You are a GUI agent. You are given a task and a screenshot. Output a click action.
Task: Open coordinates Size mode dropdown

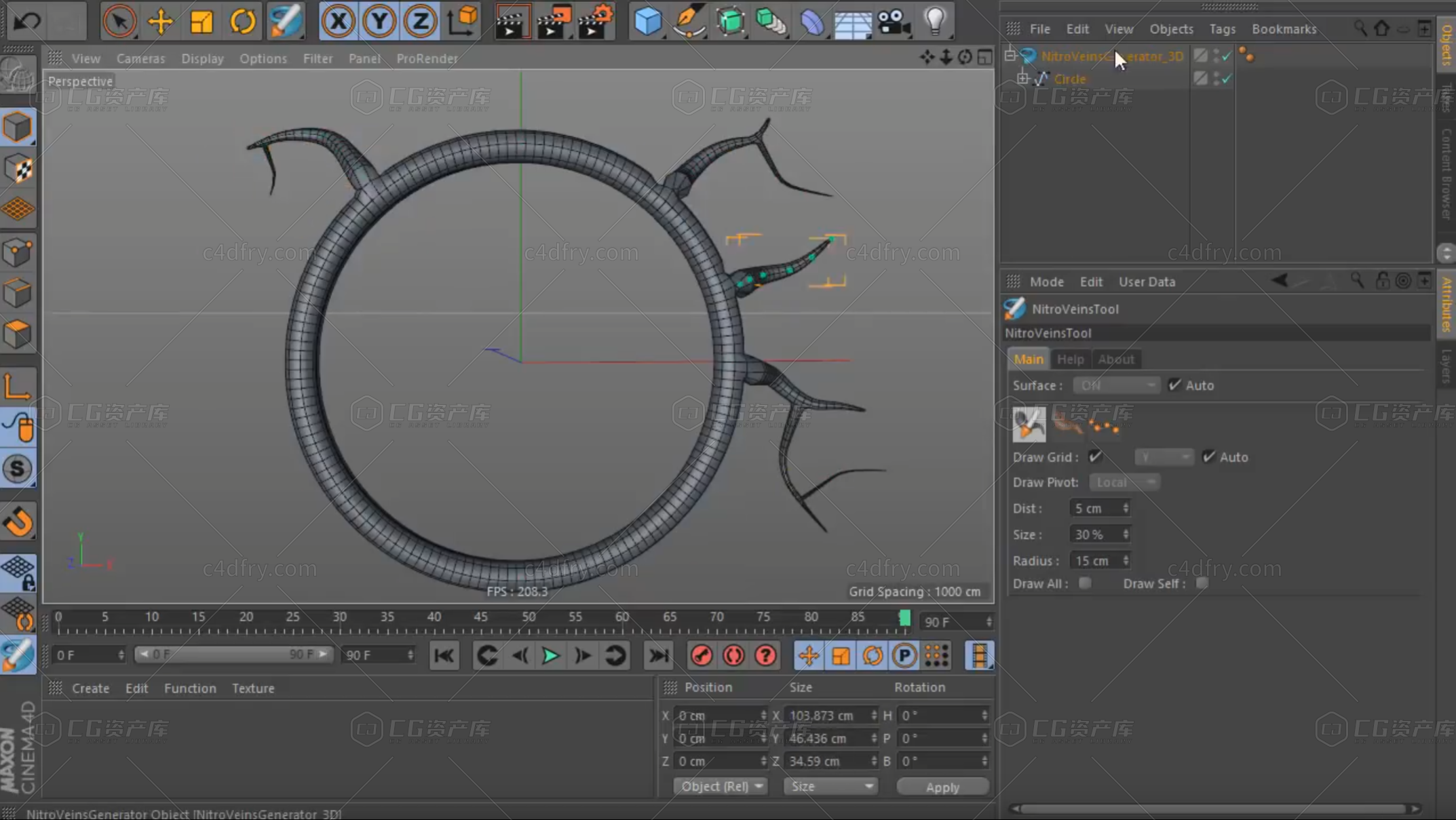tap(831, 786)
